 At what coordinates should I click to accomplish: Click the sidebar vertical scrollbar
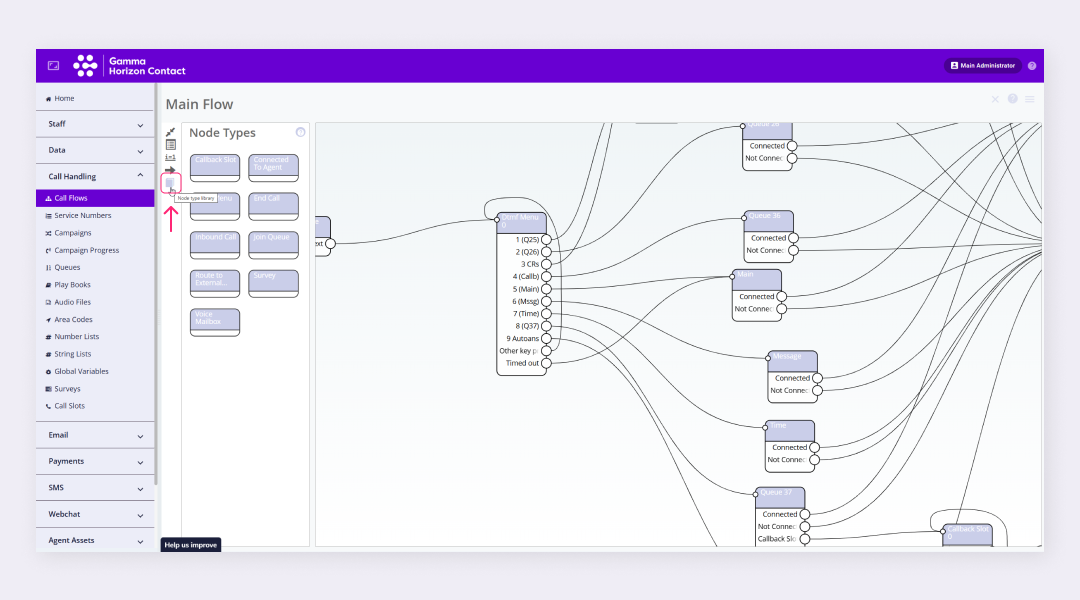(156, 284)
